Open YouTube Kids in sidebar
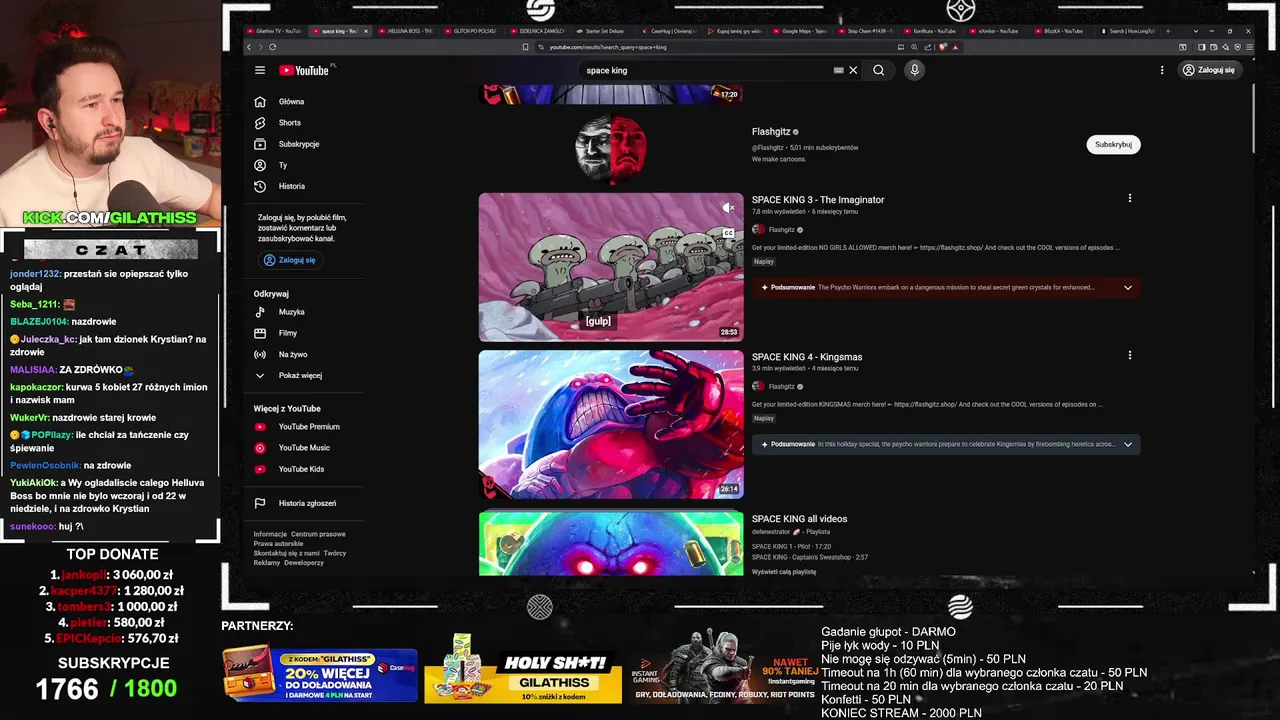This screenshot has width=1280, height=720. [300, 469]
